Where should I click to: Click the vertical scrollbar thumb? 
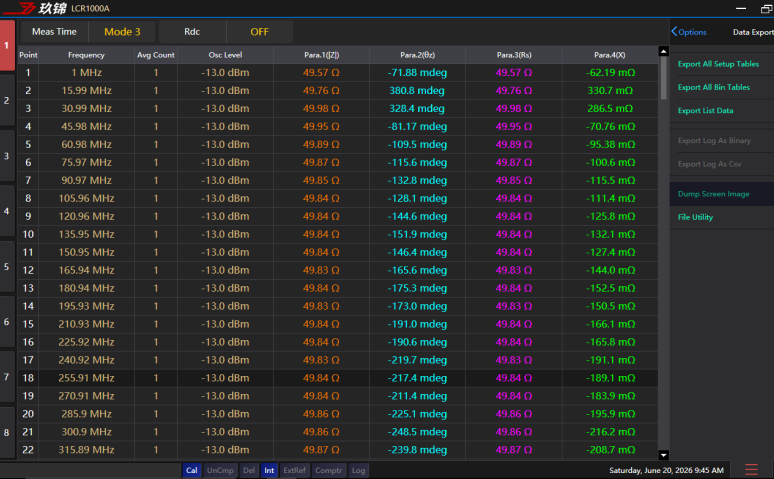(663, 78)
